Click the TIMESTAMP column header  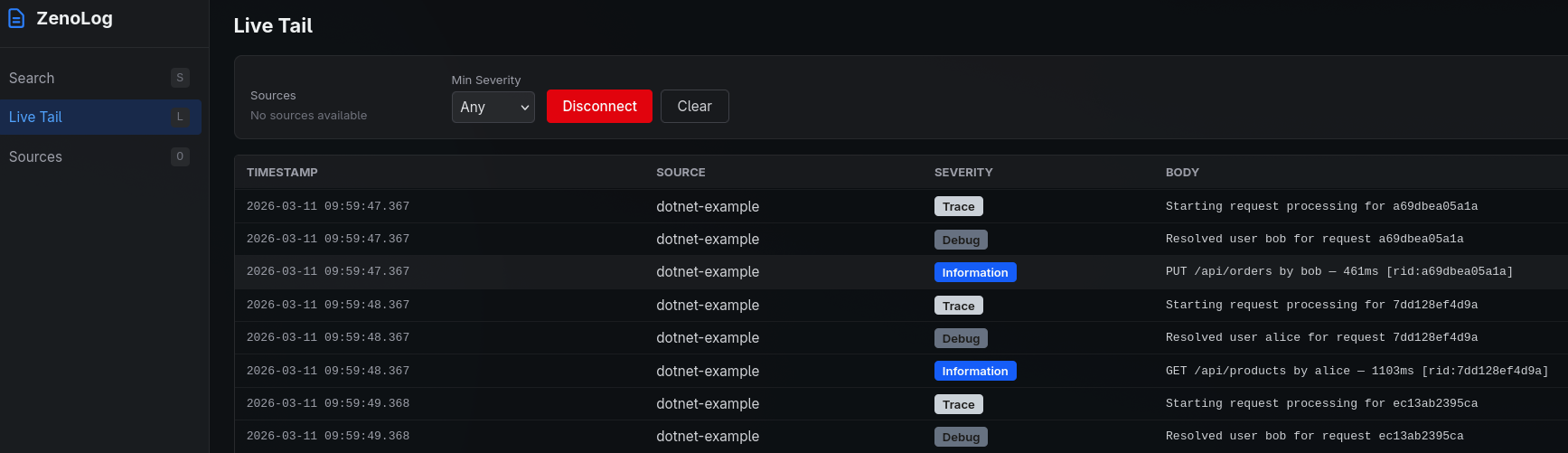pyautogui.click(x=282, y=172)
